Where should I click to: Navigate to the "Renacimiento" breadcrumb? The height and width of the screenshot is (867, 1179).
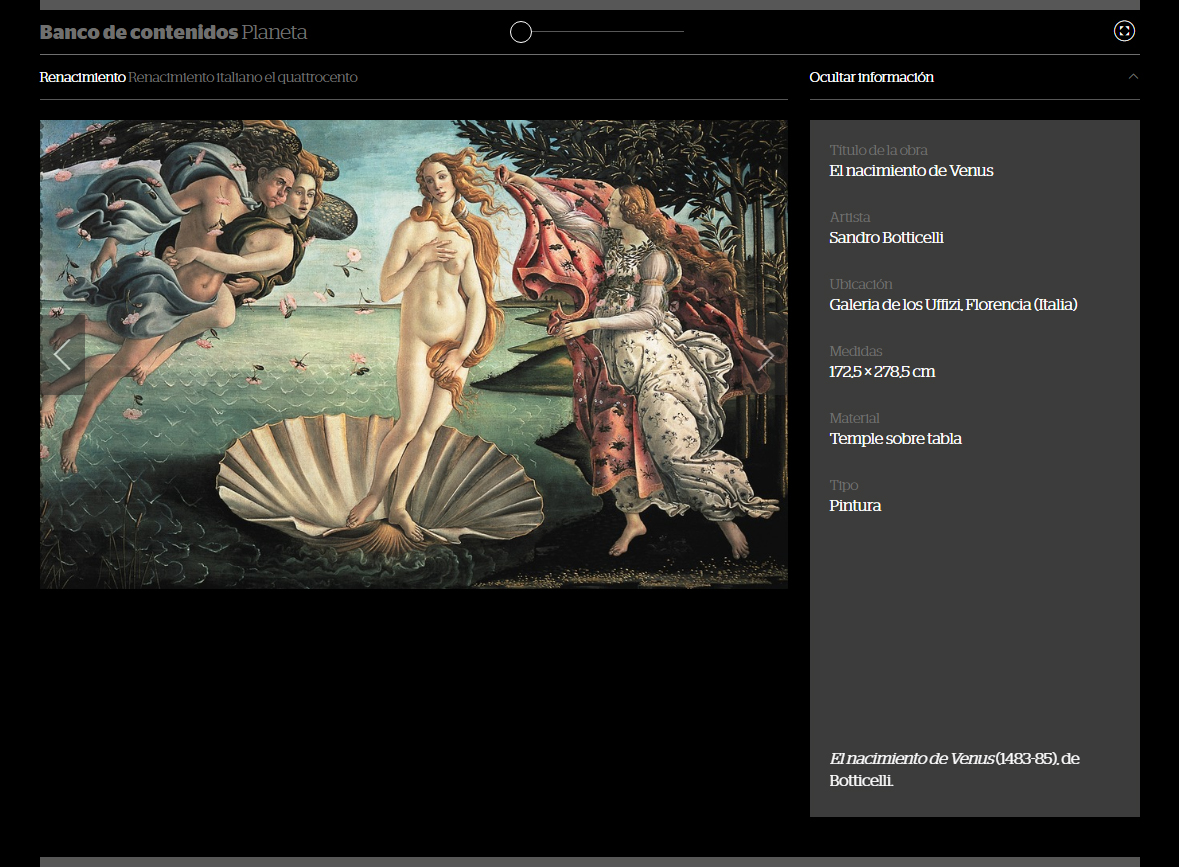(82, 77)
